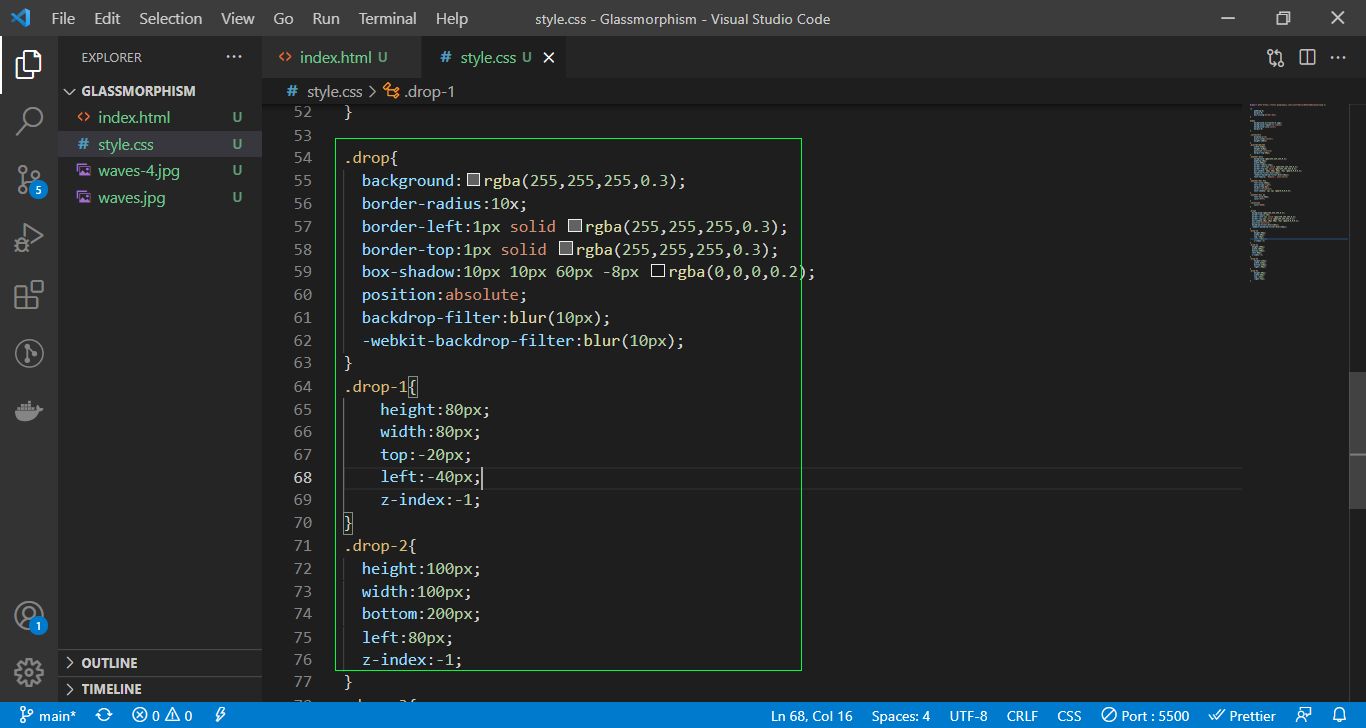This screenshot has height=728, width=1366.
Task: Click the synchronize changes status icon
Action: (104, 716)
